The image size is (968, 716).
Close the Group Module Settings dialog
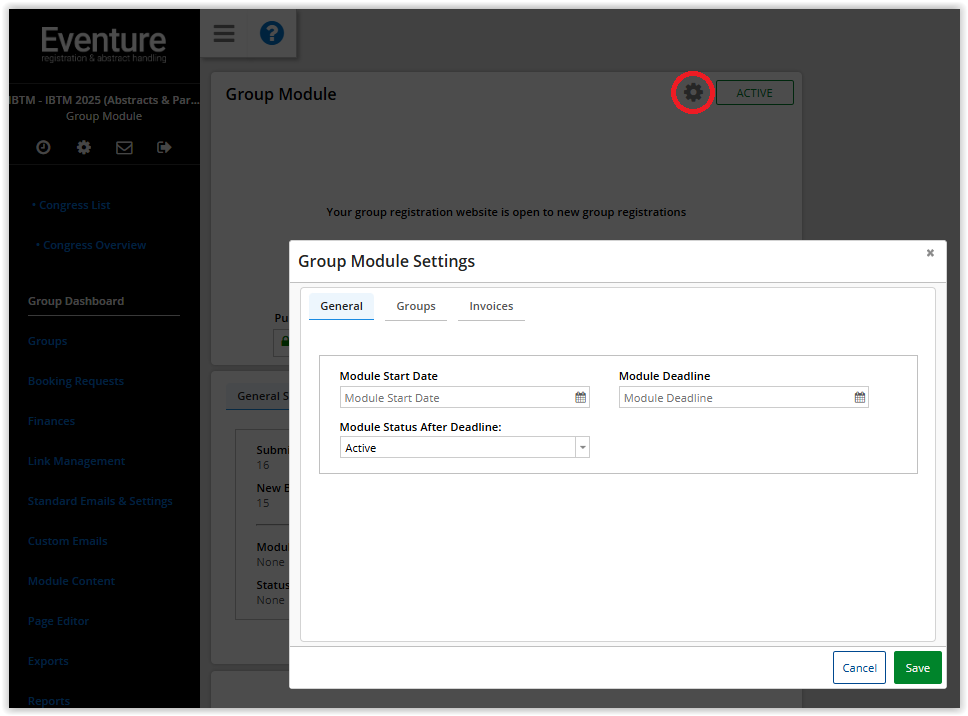pos(930,253)
